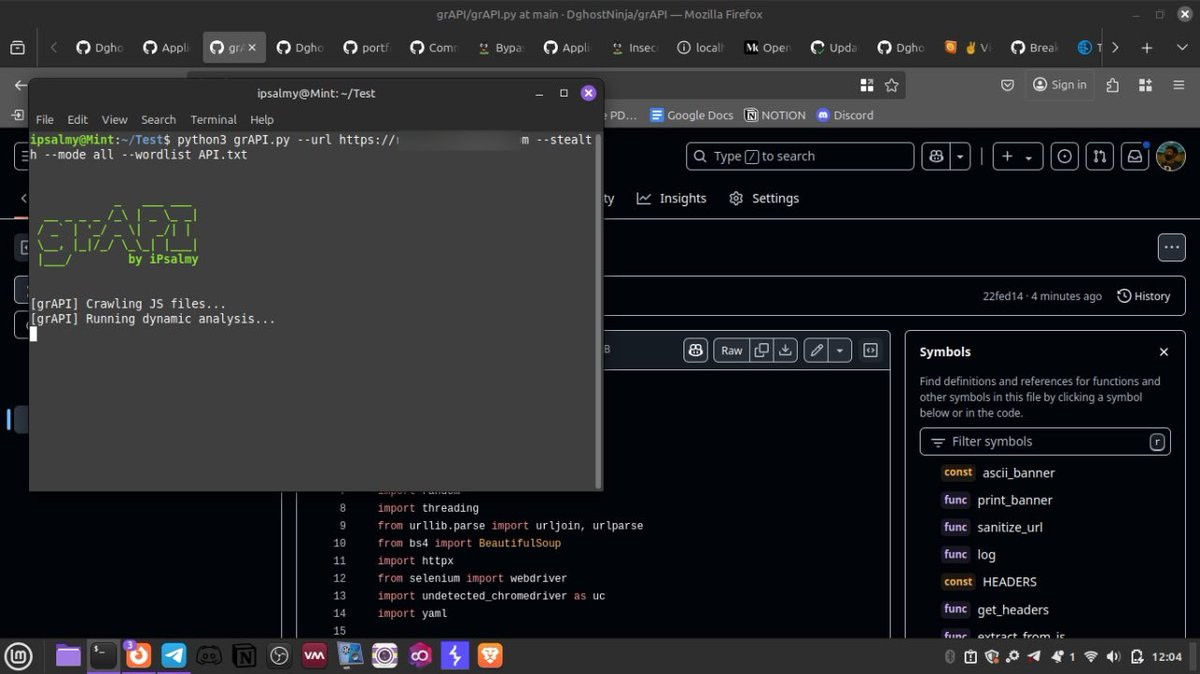Open the terminal Terminal menu

[213, 119]
